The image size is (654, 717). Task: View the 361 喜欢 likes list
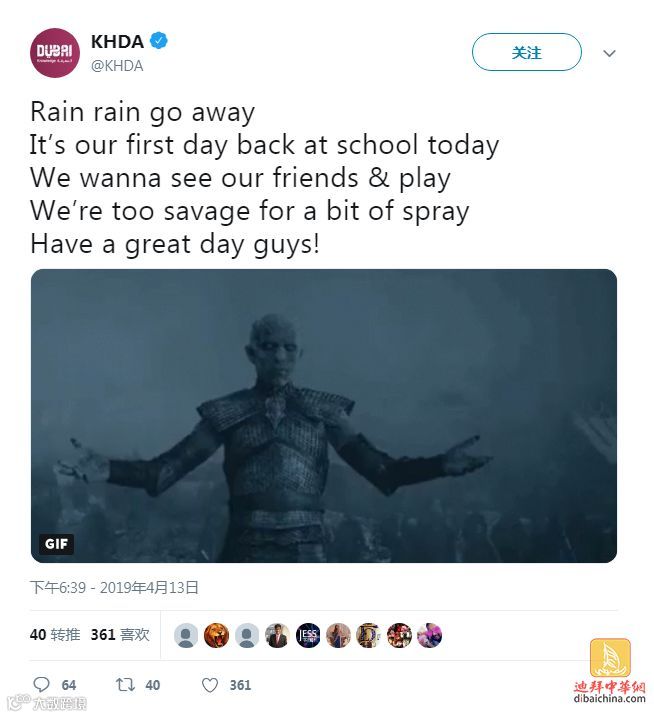(120, 635)
